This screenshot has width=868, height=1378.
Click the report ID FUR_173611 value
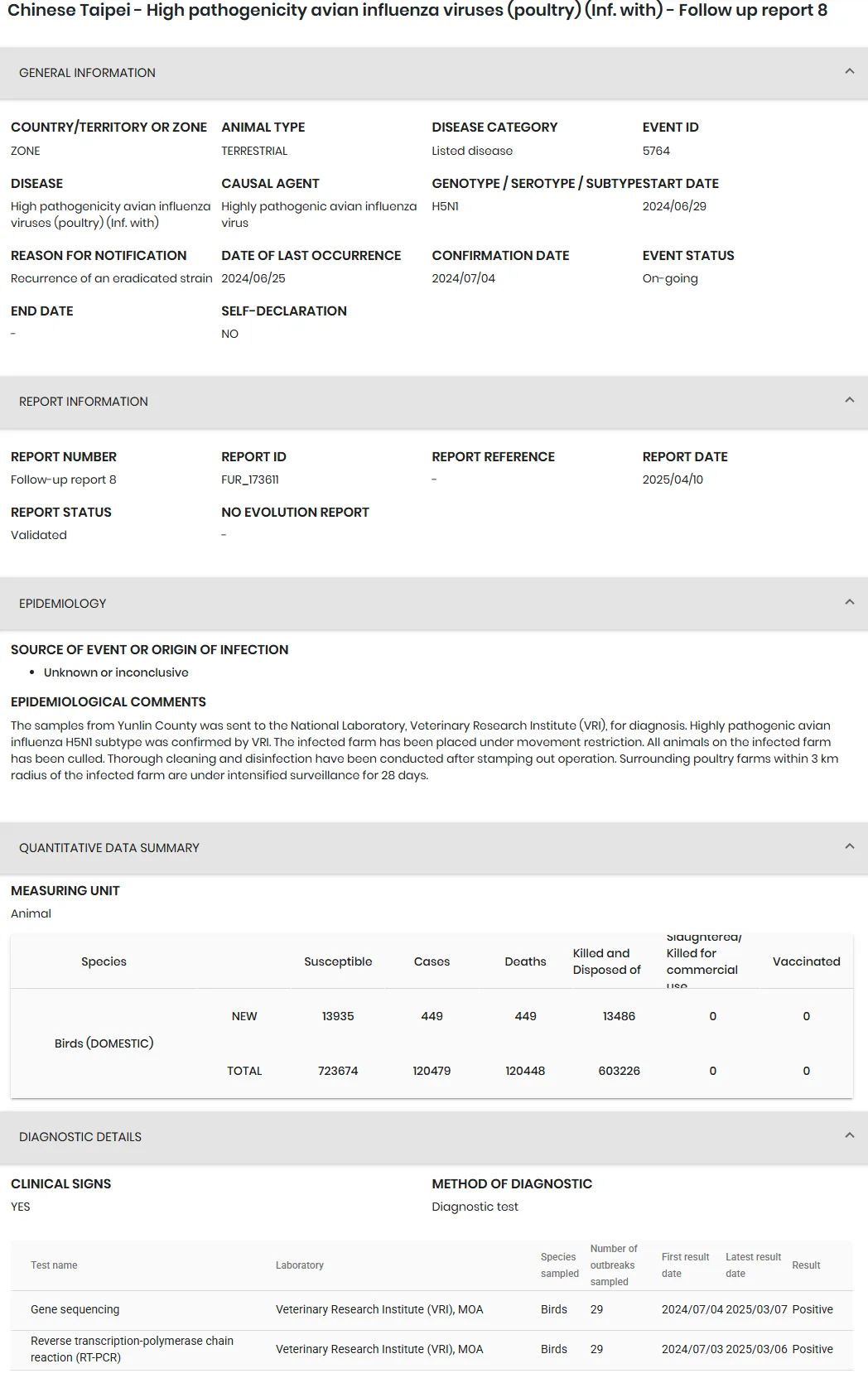(250, 479)
